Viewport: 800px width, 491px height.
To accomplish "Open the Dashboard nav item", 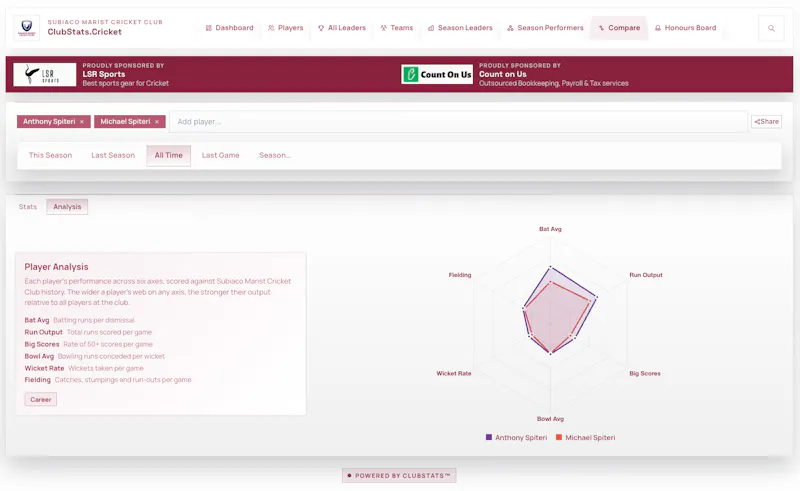I will (x=229, y=28).
